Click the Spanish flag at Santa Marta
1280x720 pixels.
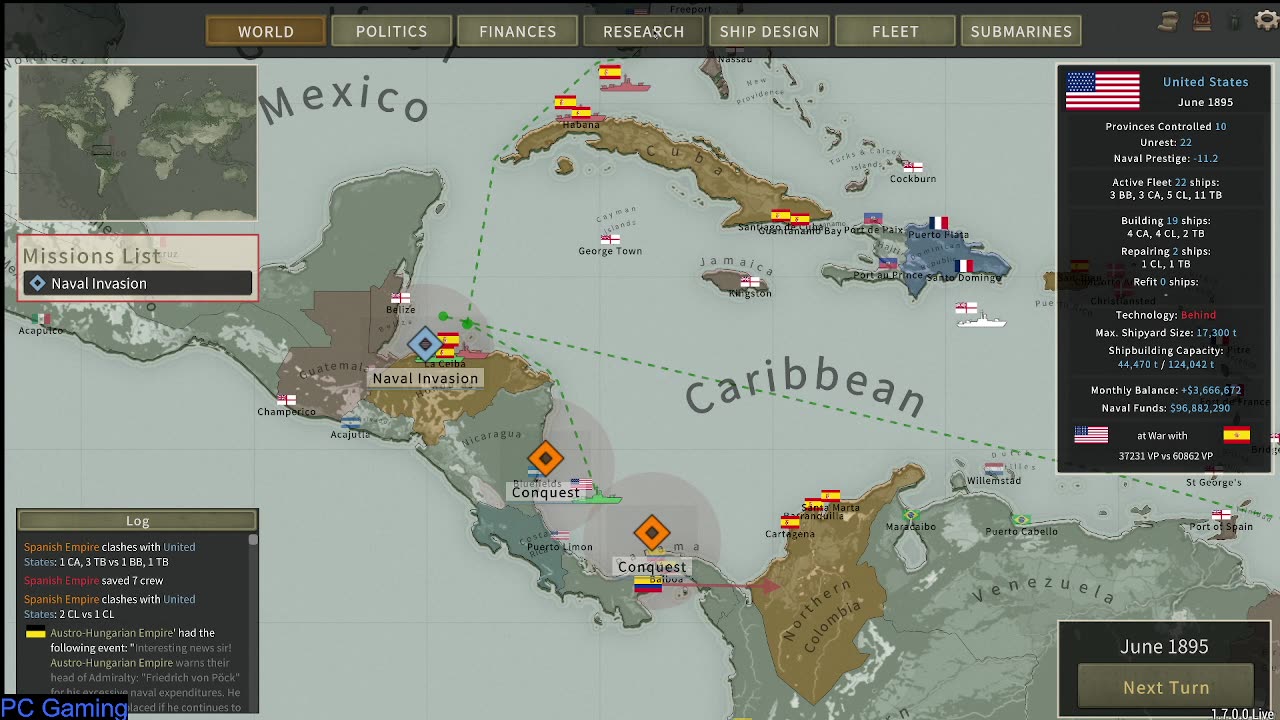tap(830, 496)
